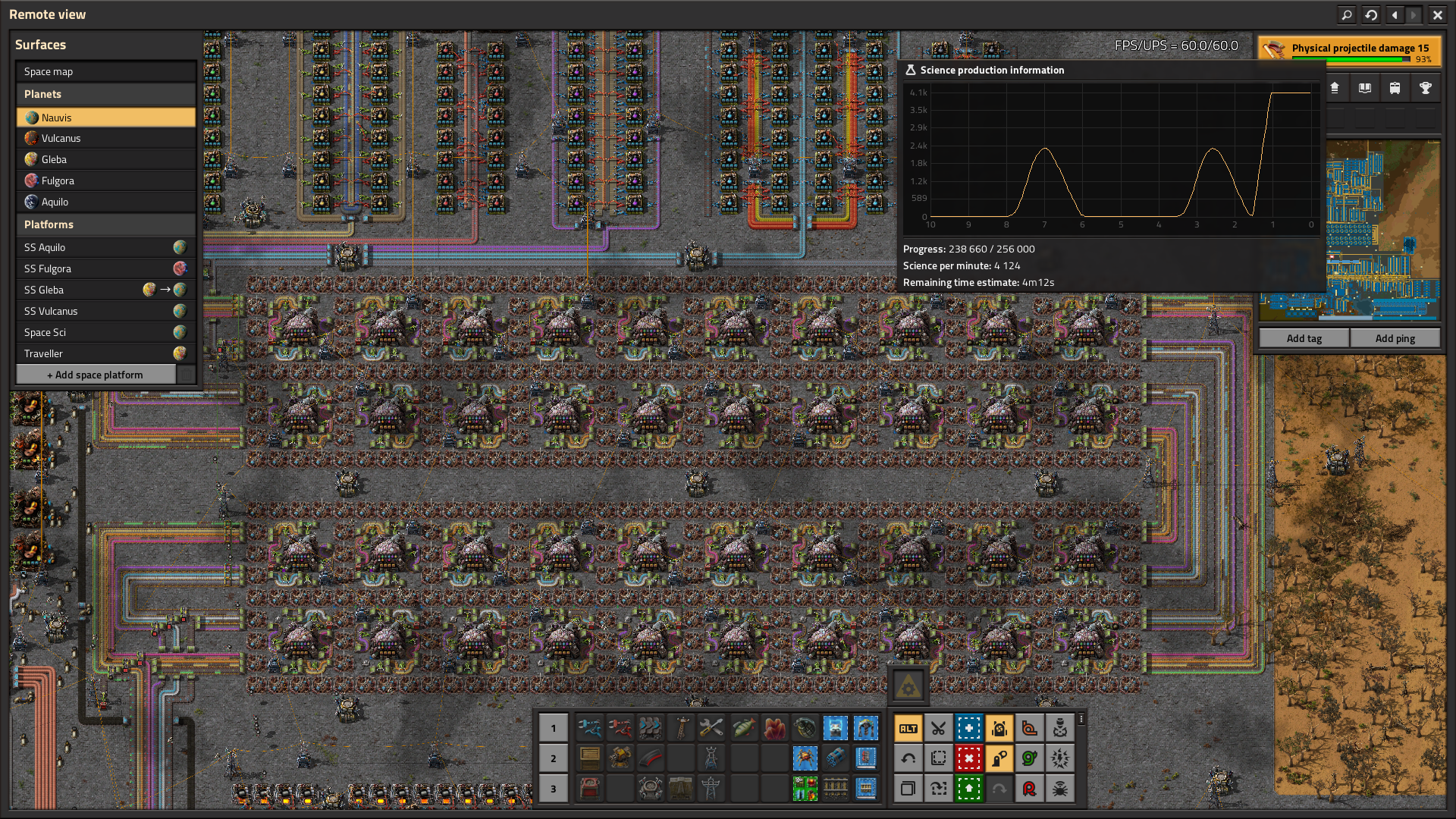The image size is (1456, 819).
Task: Give green wire from shortcut bar
Action: click(x=1029, y=758)
